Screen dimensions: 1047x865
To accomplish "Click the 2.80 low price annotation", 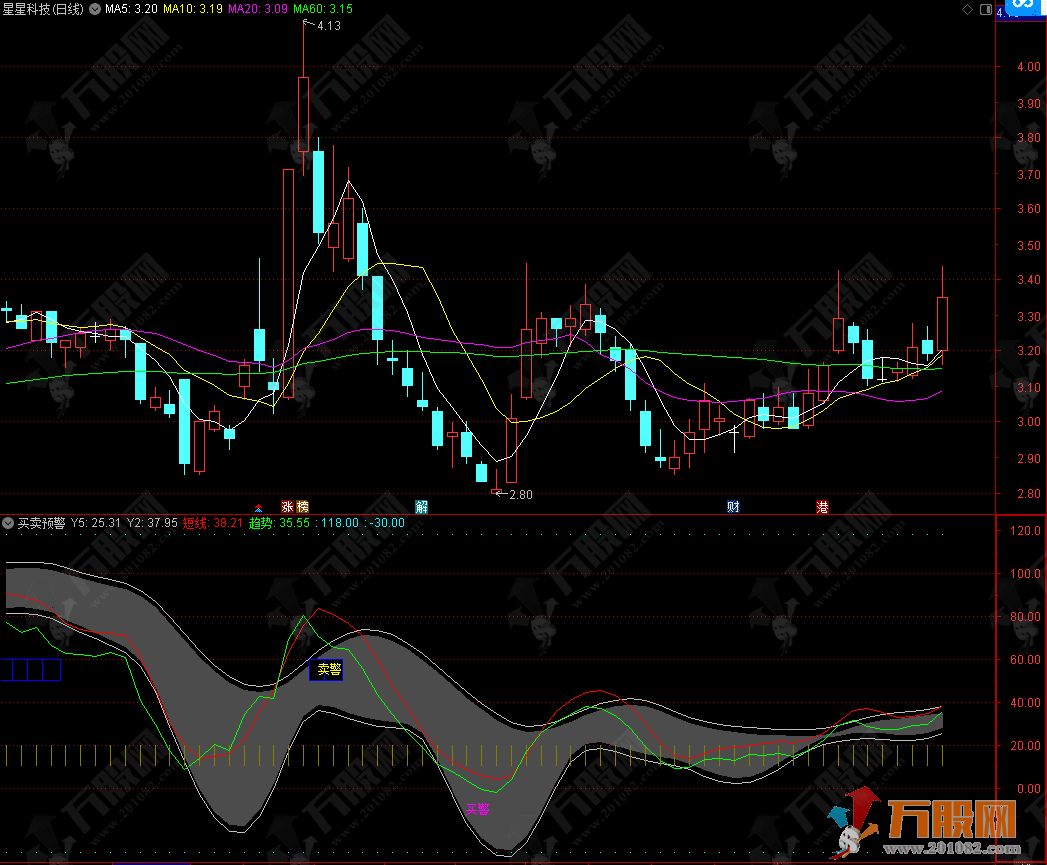I will [x=521, y=494].
